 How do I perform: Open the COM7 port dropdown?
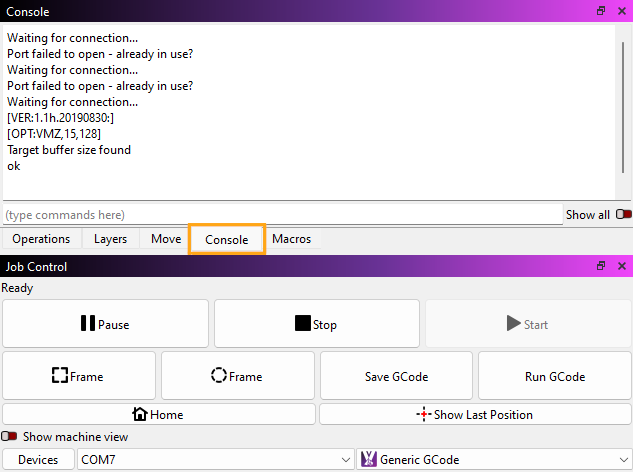tap(214, 460)
